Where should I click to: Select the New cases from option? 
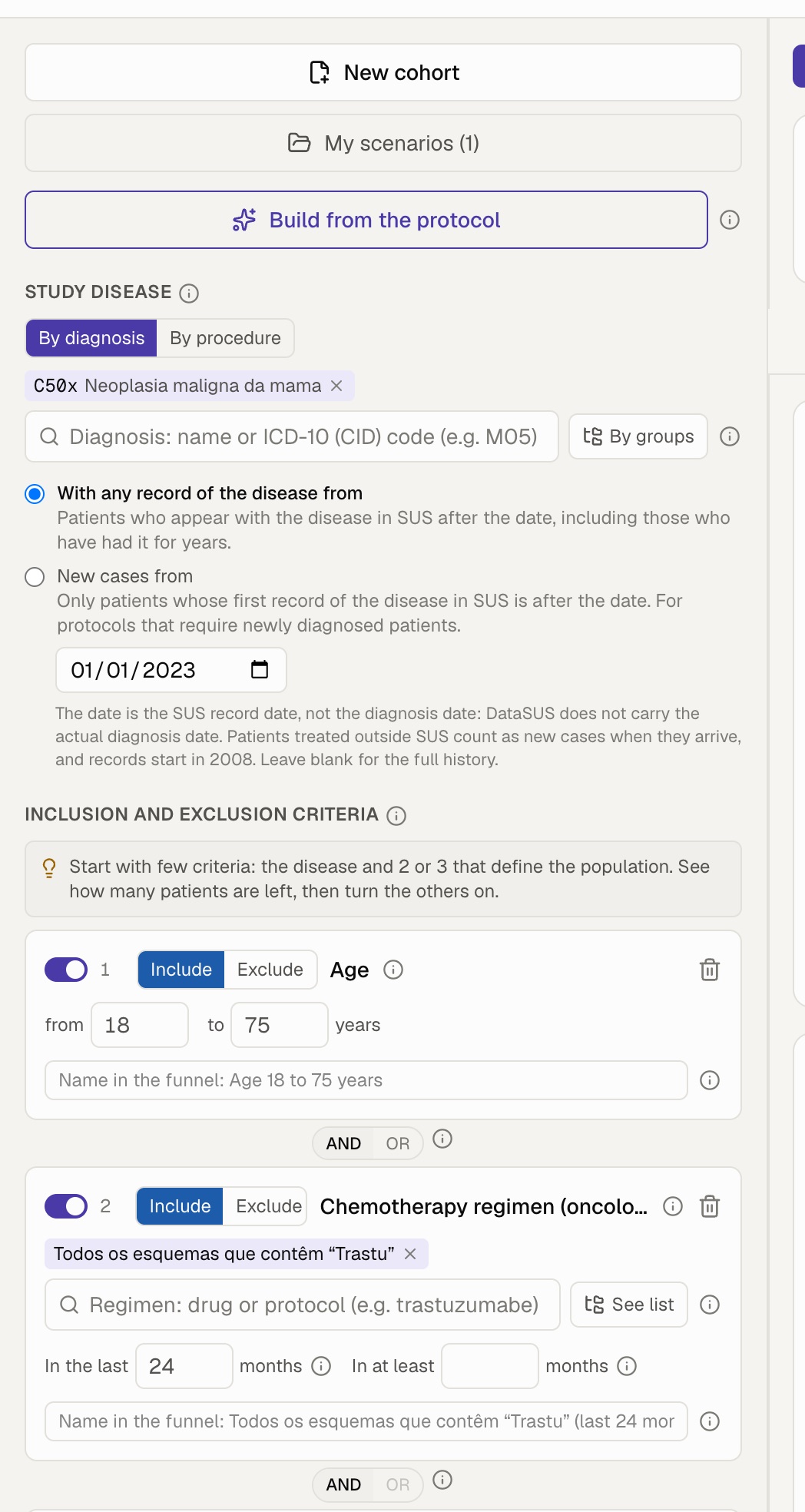pos(35,576)
